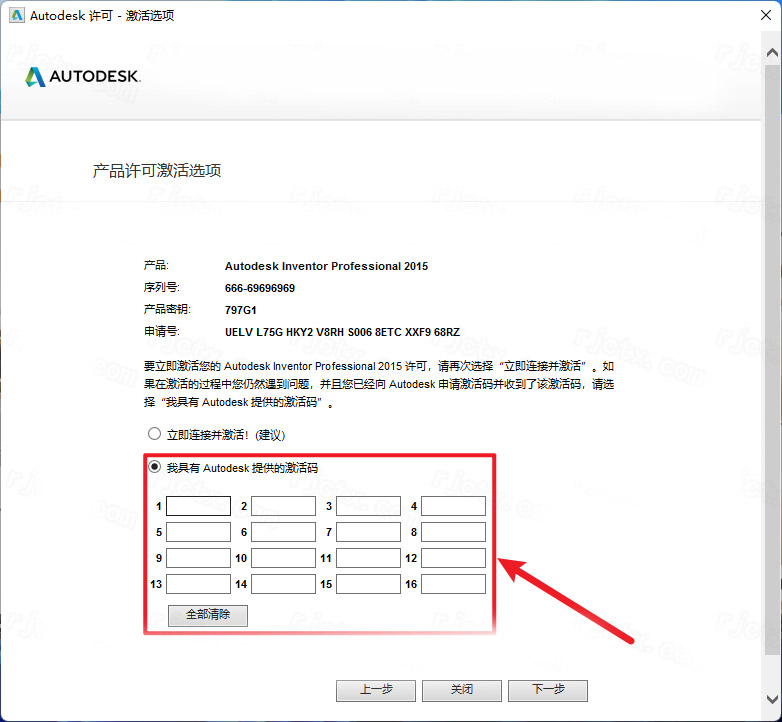Click activation code field 11

(369, 558)
